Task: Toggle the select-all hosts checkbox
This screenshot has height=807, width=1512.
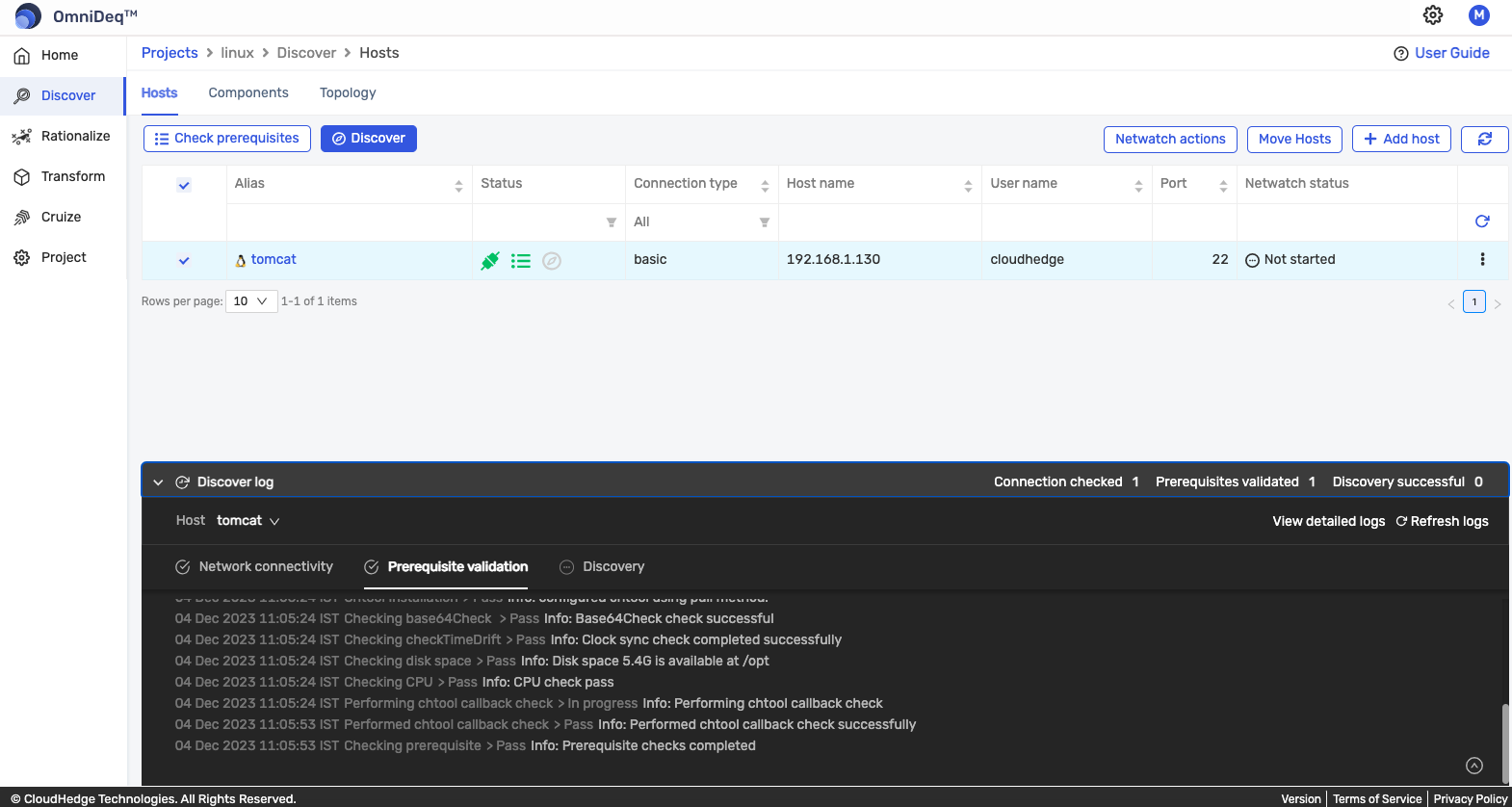Action: [x=184, y=185]
